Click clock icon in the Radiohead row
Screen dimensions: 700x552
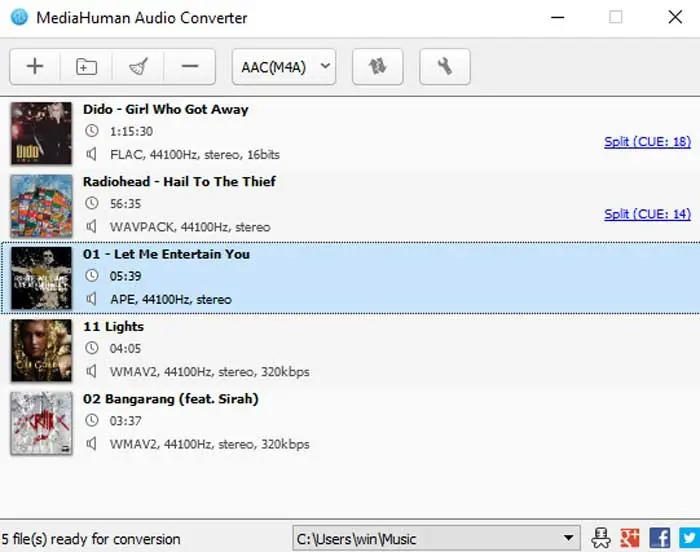[92, 203]
